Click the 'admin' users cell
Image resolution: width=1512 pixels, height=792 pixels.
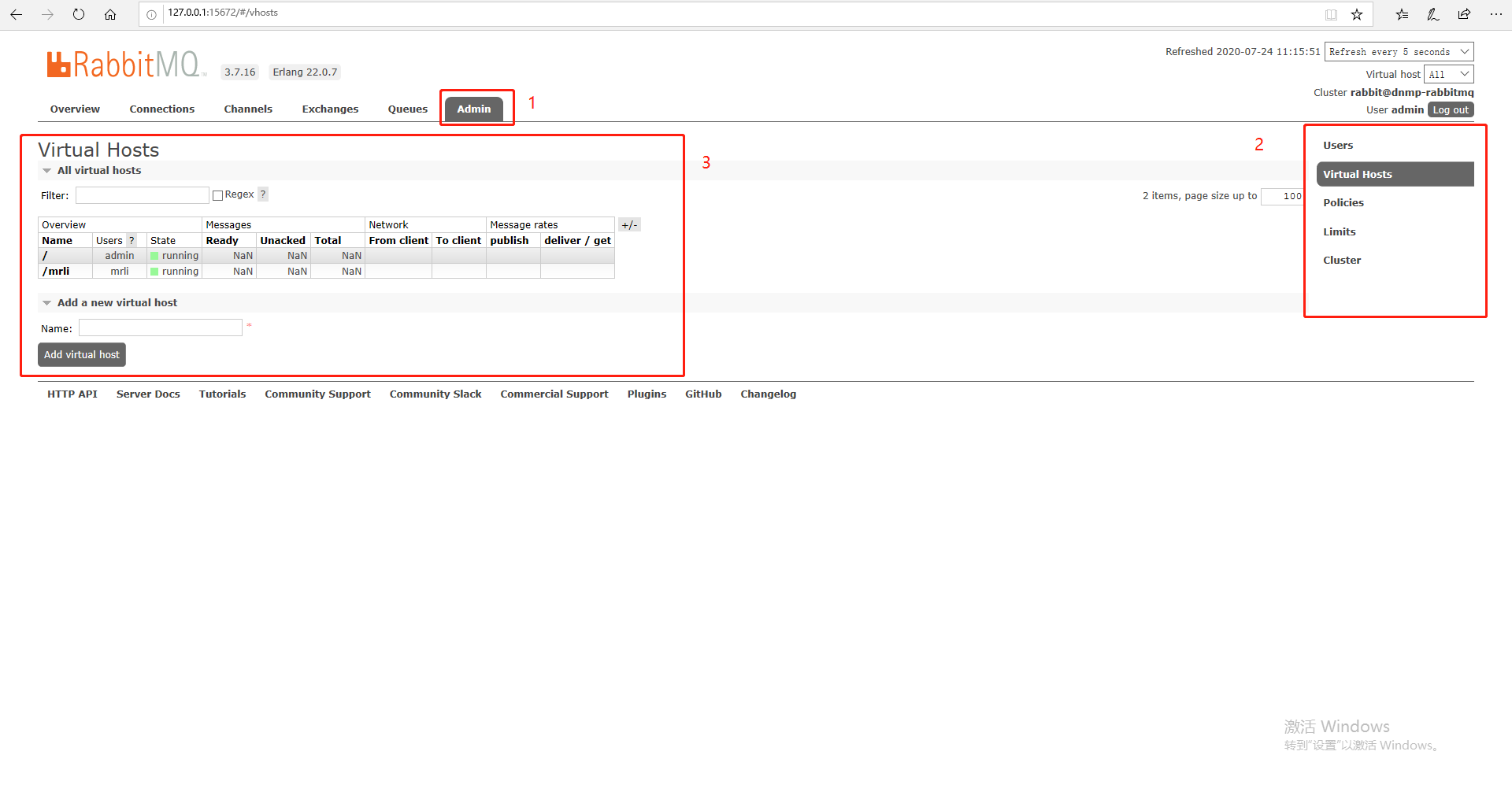(x=120, y=256)
